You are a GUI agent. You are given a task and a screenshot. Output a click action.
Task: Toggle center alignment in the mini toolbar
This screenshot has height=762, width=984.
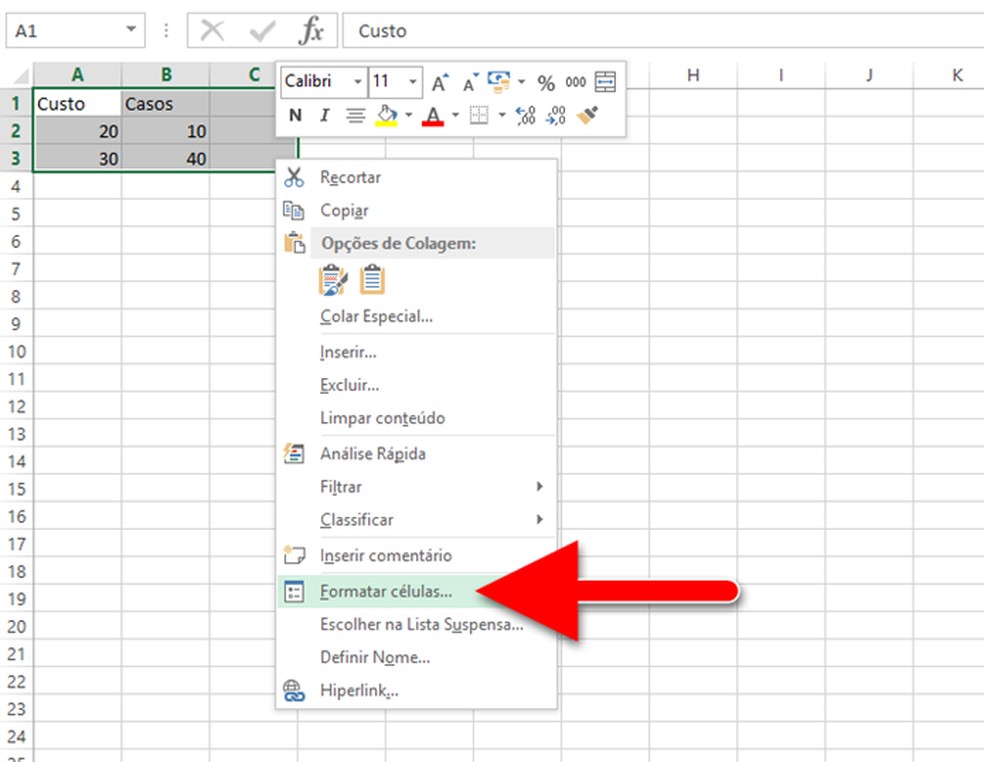355,116
